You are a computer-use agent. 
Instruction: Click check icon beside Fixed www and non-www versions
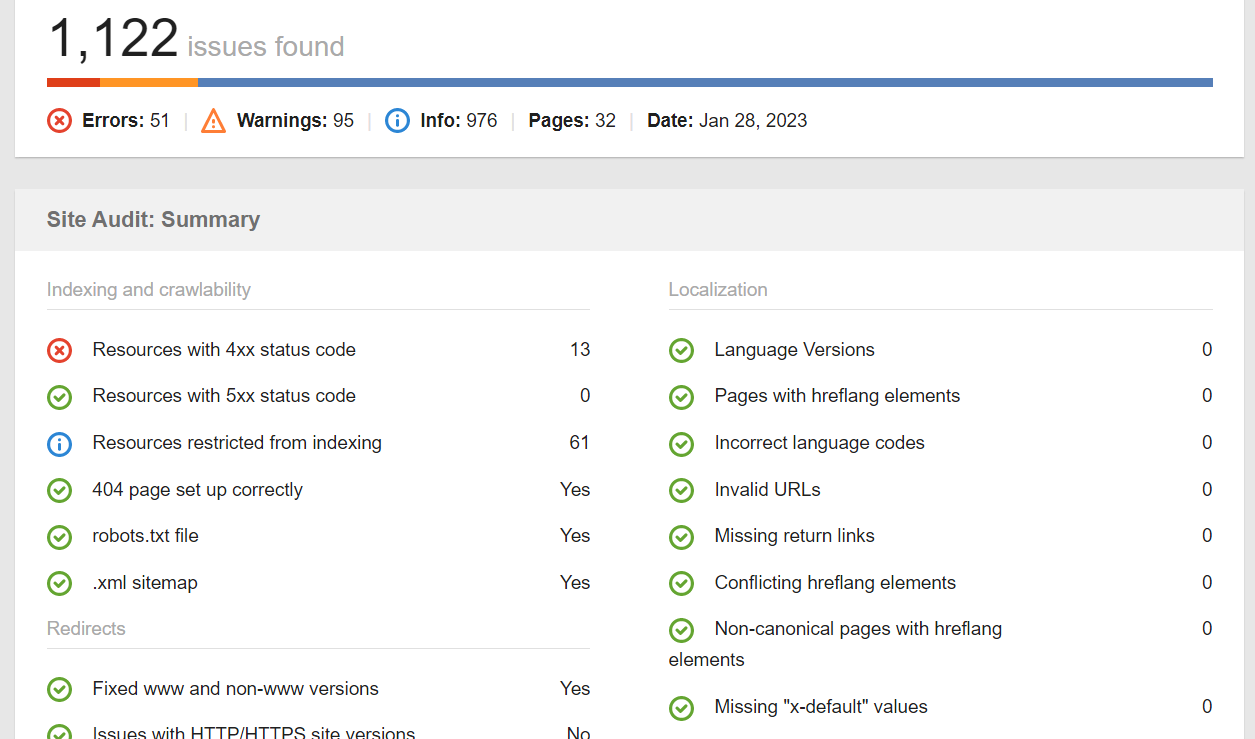tap(60, 689)
